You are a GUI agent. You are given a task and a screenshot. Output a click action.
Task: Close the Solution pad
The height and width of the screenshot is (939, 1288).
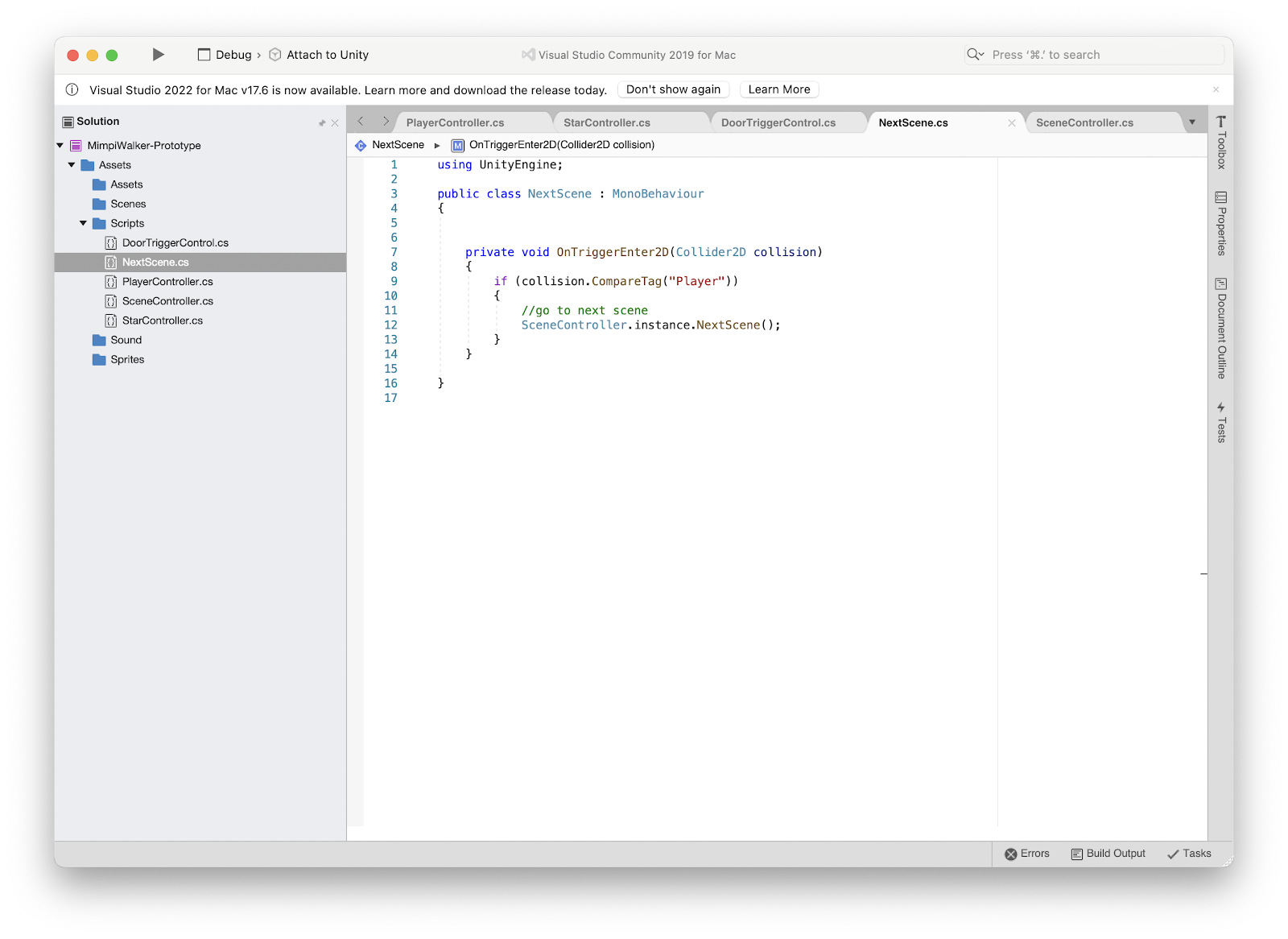point(335,123)
